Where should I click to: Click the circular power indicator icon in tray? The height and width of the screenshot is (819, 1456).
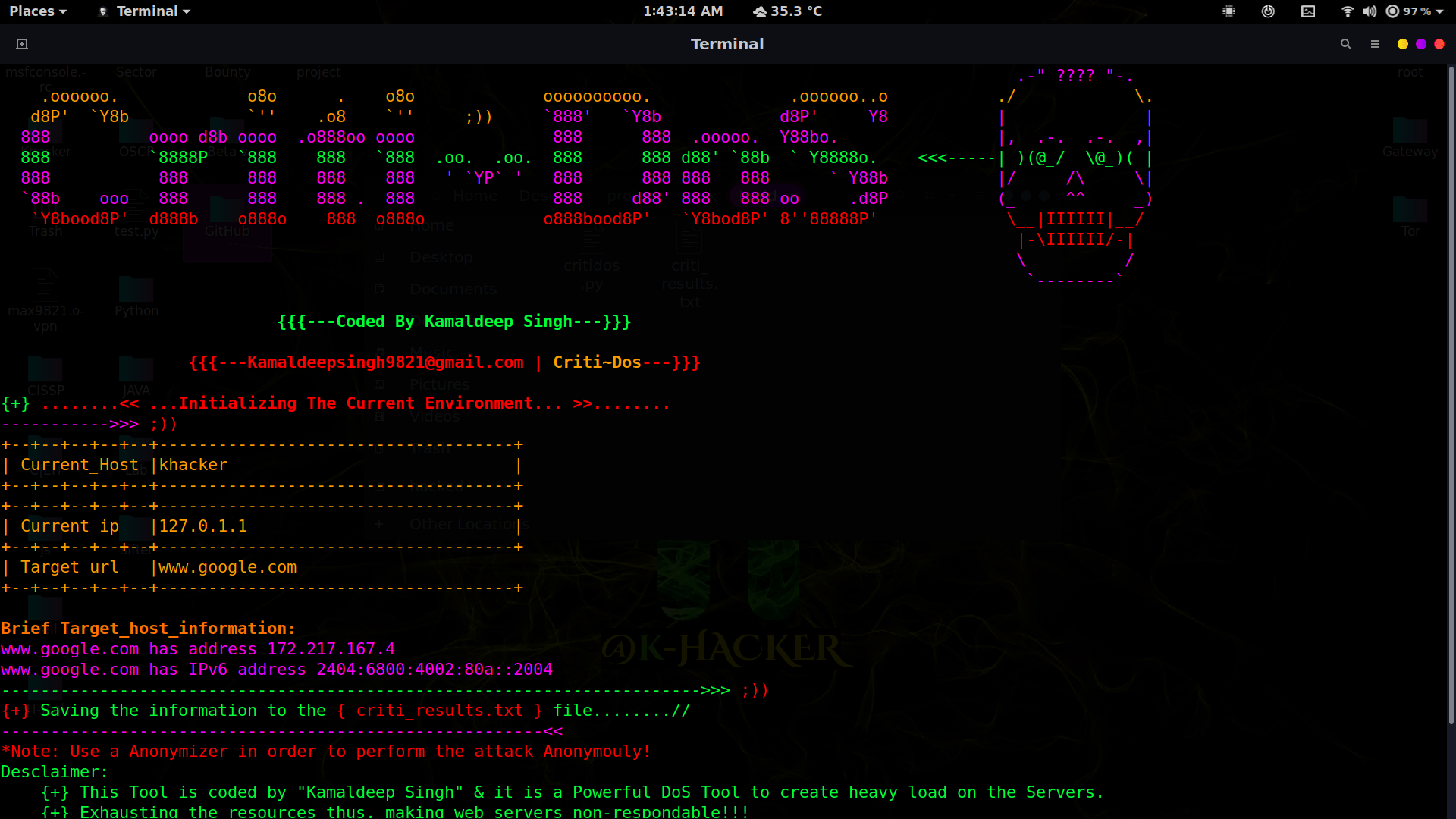pos(1268,11)
